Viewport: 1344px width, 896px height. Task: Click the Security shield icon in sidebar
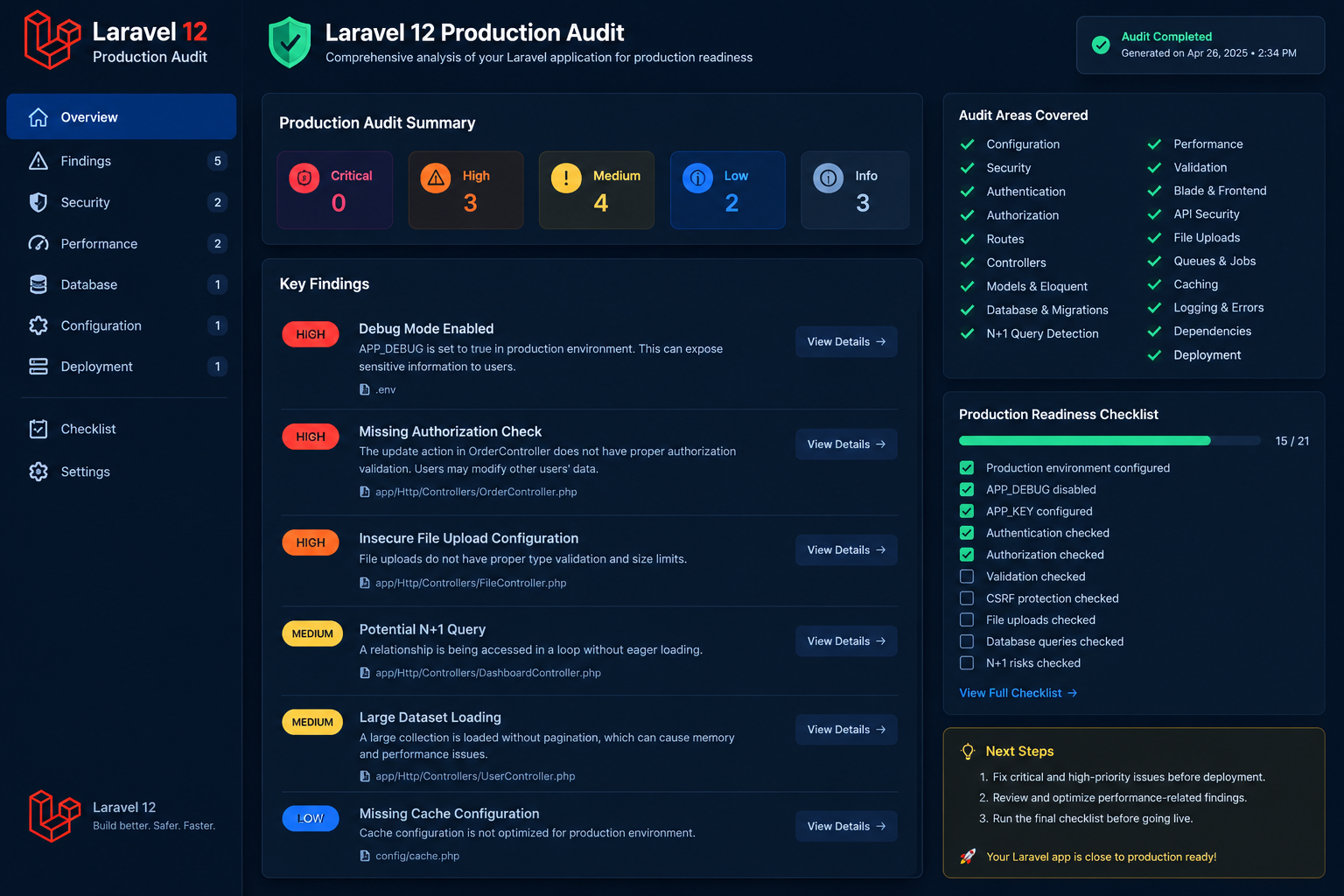(38, 202)
